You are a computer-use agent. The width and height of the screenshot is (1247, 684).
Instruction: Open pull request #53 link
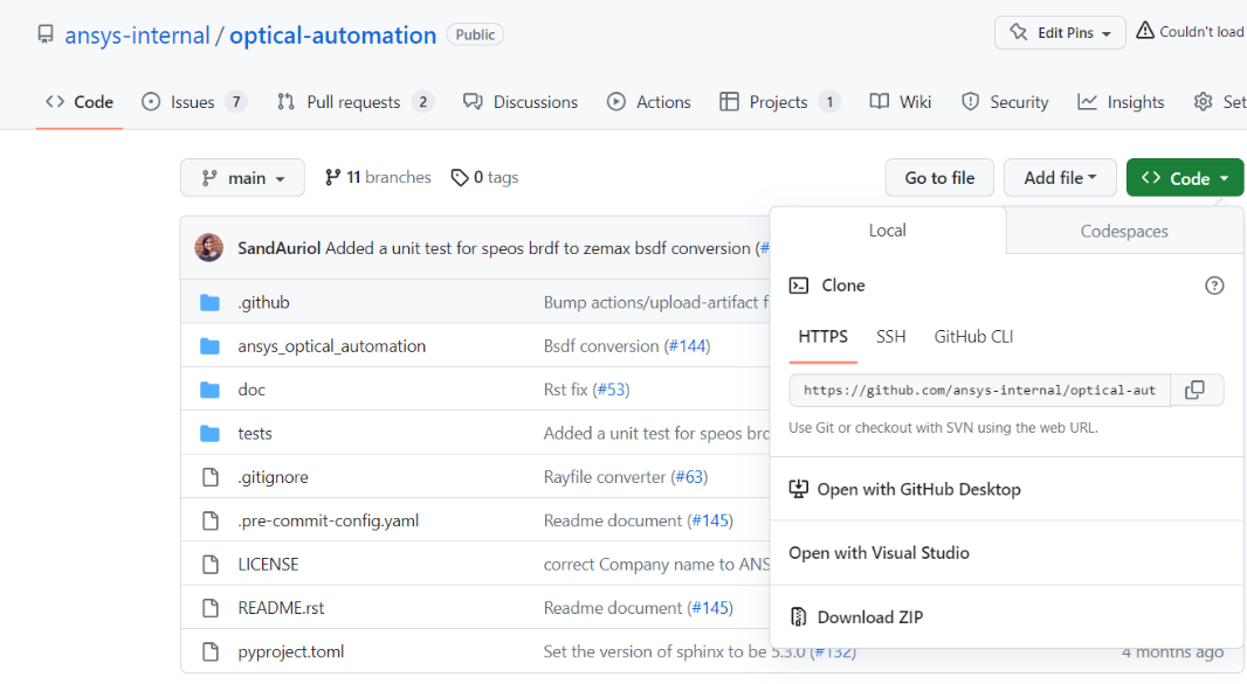tap(611, 389)
